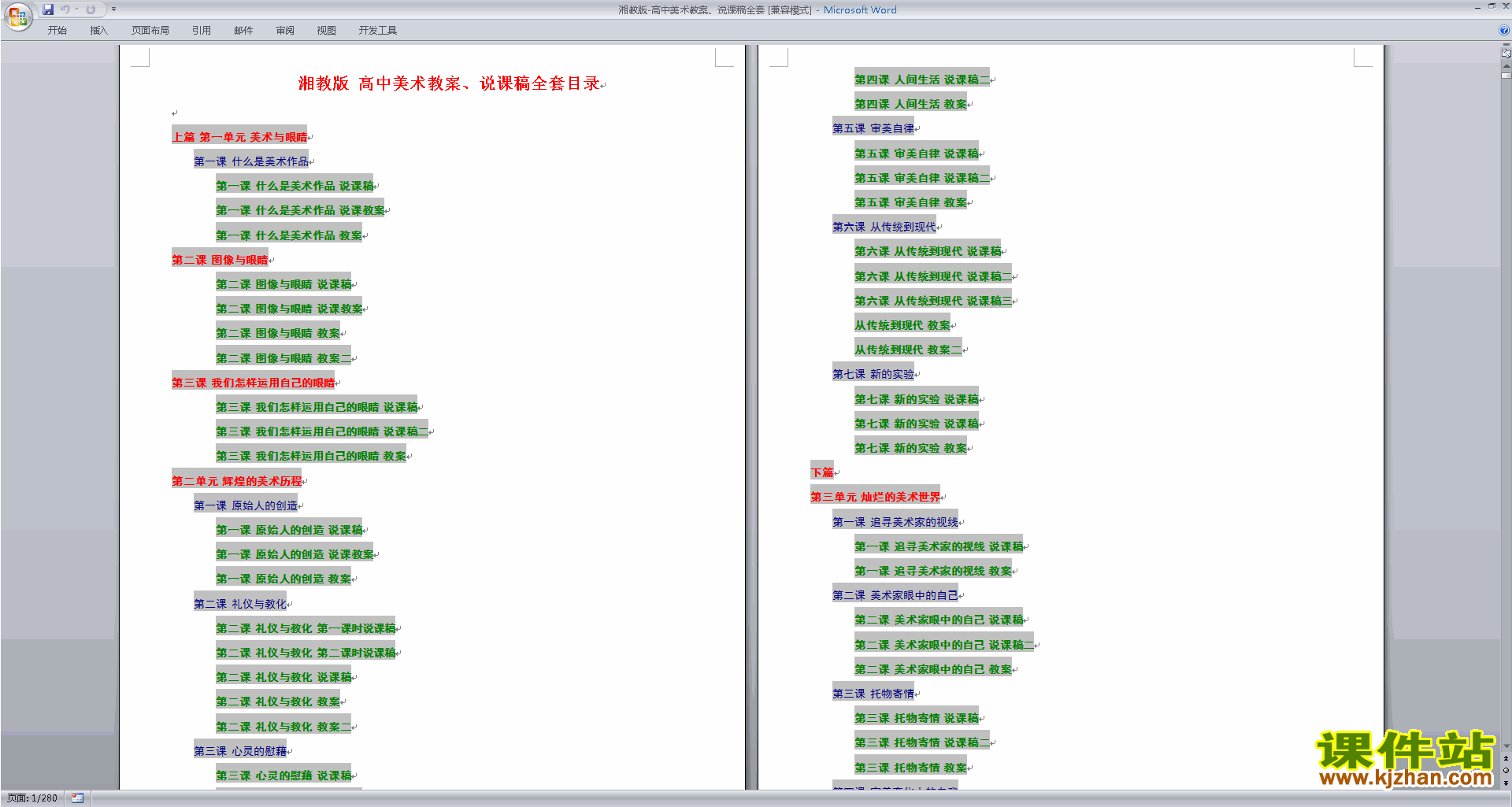Follow link 第二课 美术家眼中的自己 说课稿二

tap(945, 645)
